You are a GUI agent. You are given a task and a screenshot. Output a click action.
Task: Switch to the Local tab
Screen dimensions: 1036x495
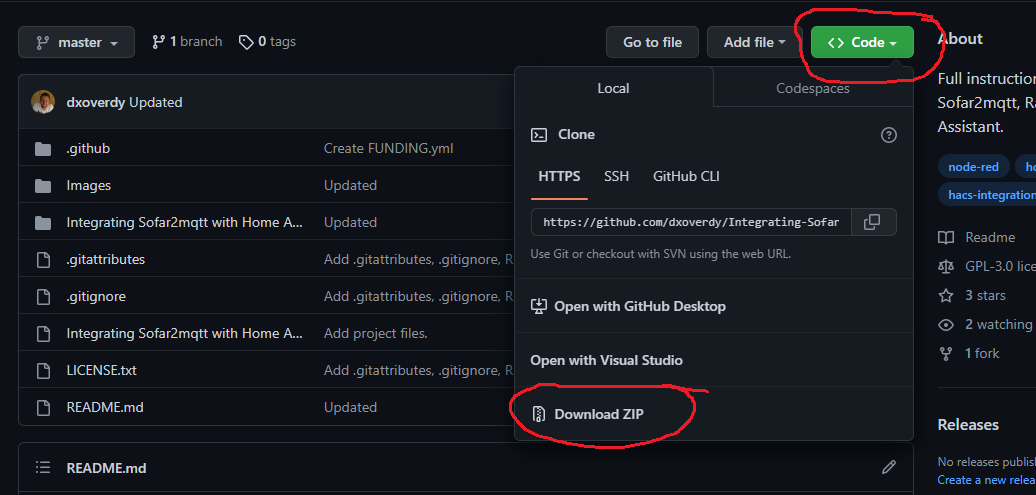(x=613, y=88)
